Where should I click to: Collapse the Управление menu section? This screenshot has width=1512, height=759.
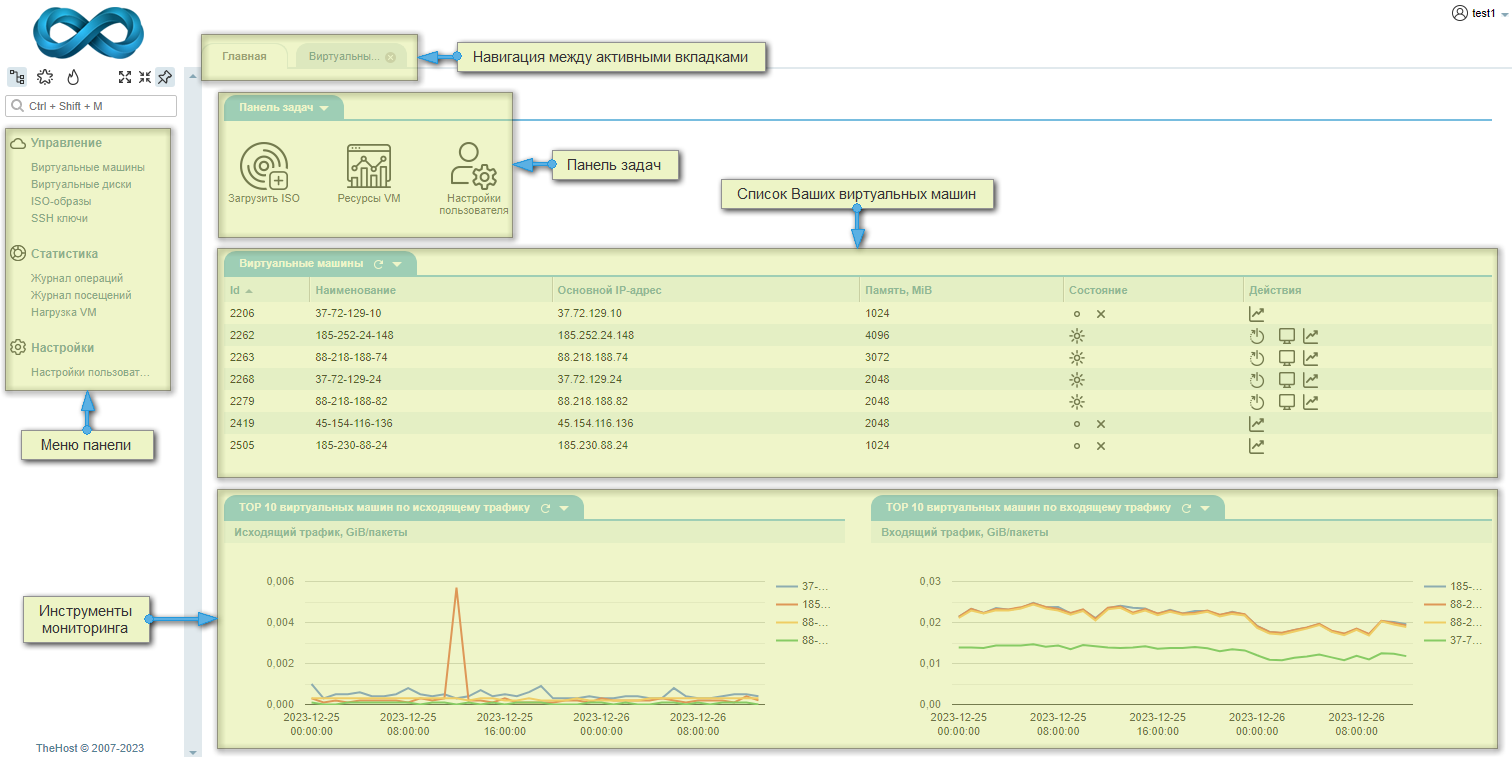point(66,143)
